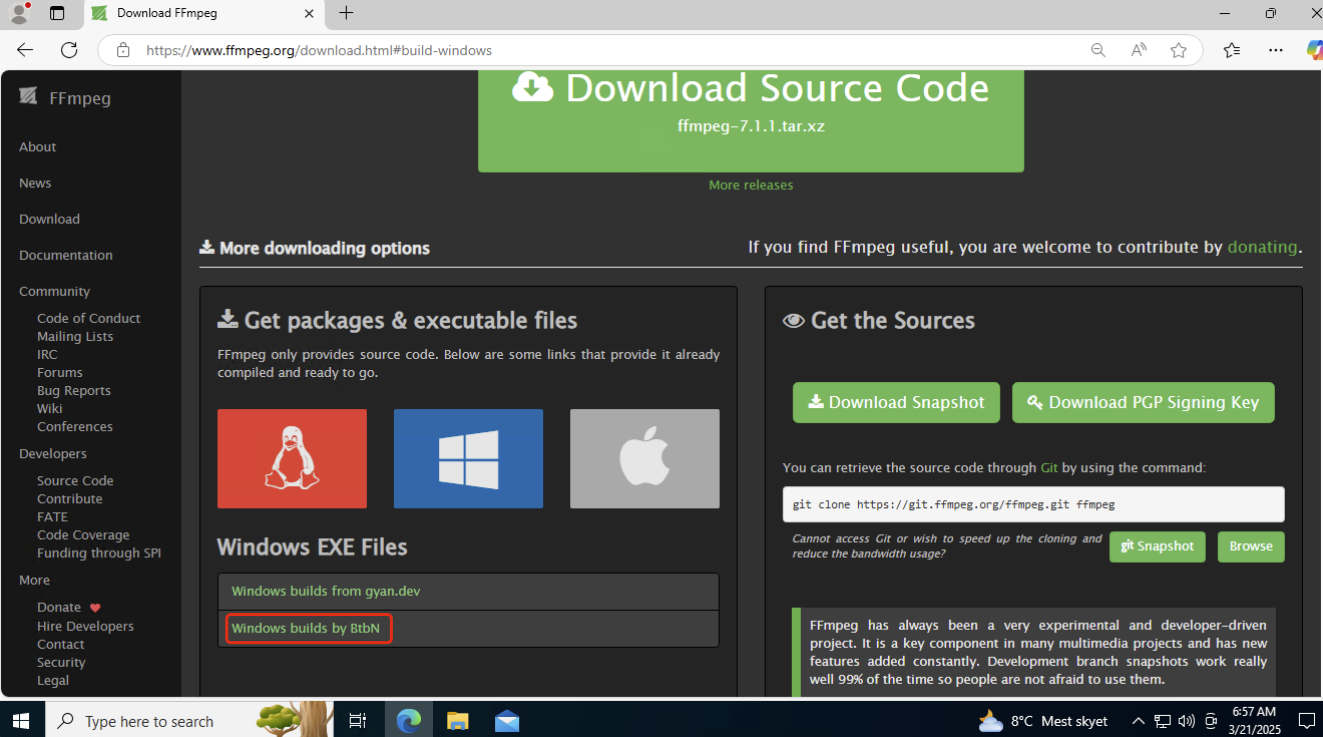Click the Download Source Code green banner
The width and height of the screenshot is (1323, 737).
tap(750, 110)
